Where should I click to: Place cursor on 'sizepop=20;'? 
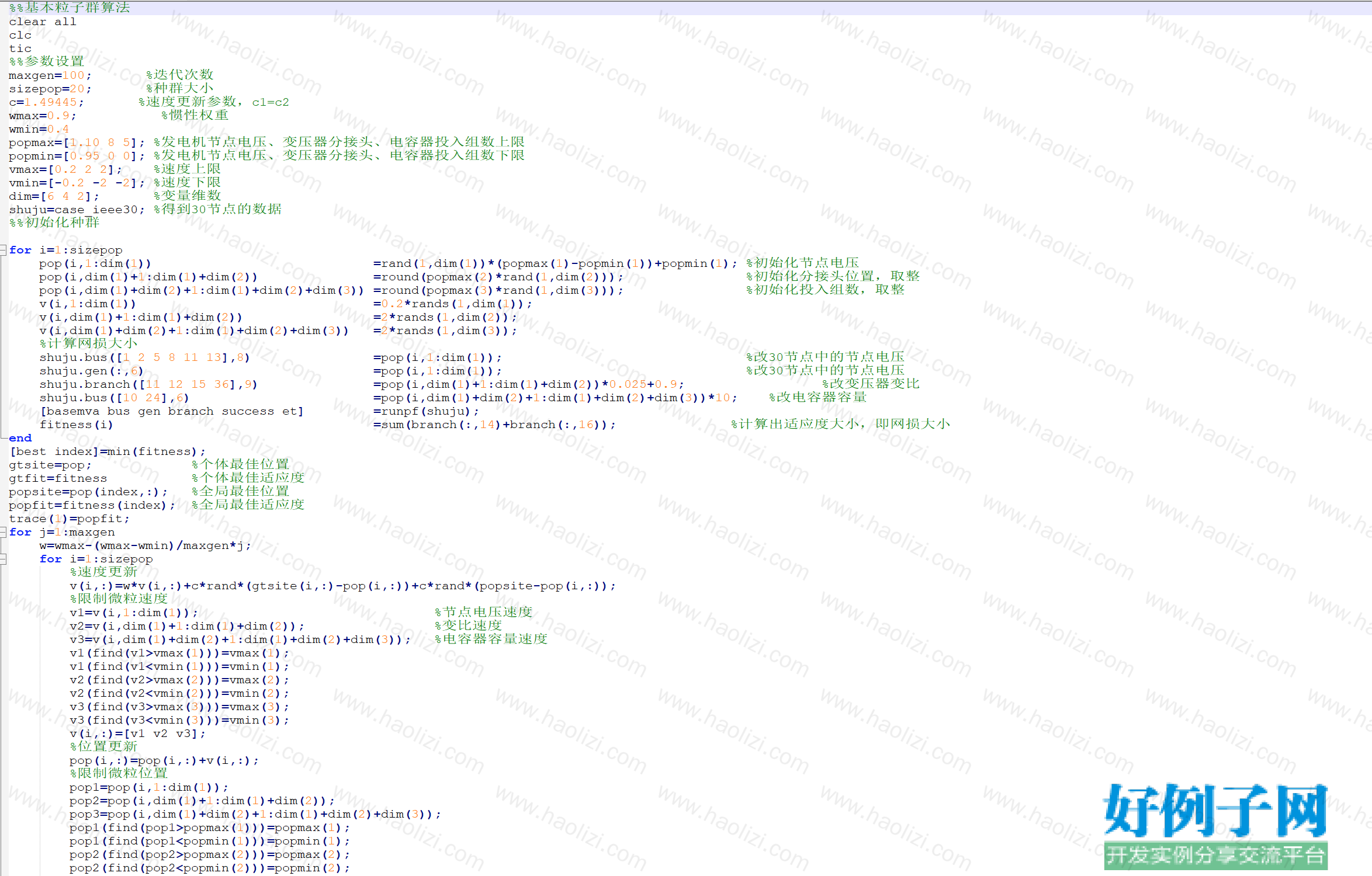[50, 89]
